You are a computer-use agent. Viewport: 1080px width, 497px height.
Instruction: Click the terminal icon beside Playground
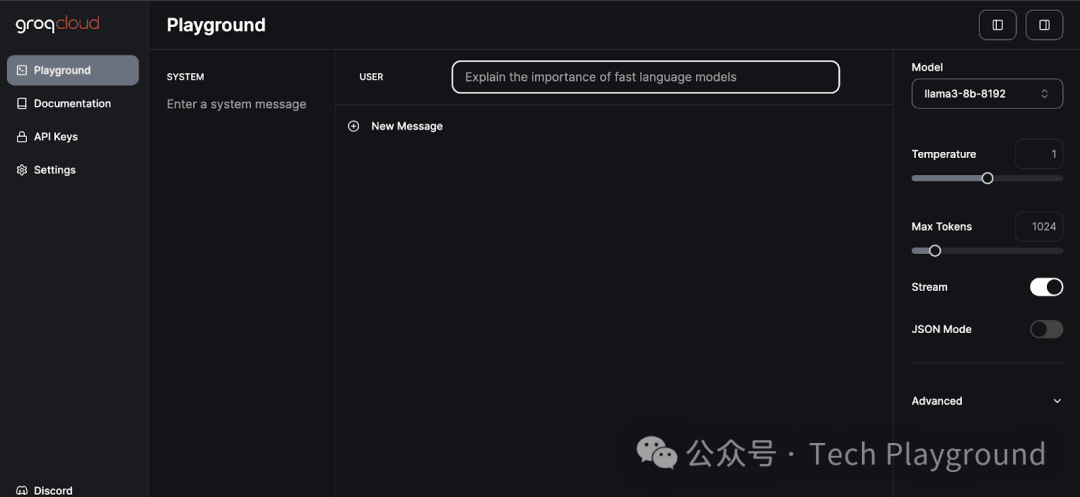click(x=22, y=70)
